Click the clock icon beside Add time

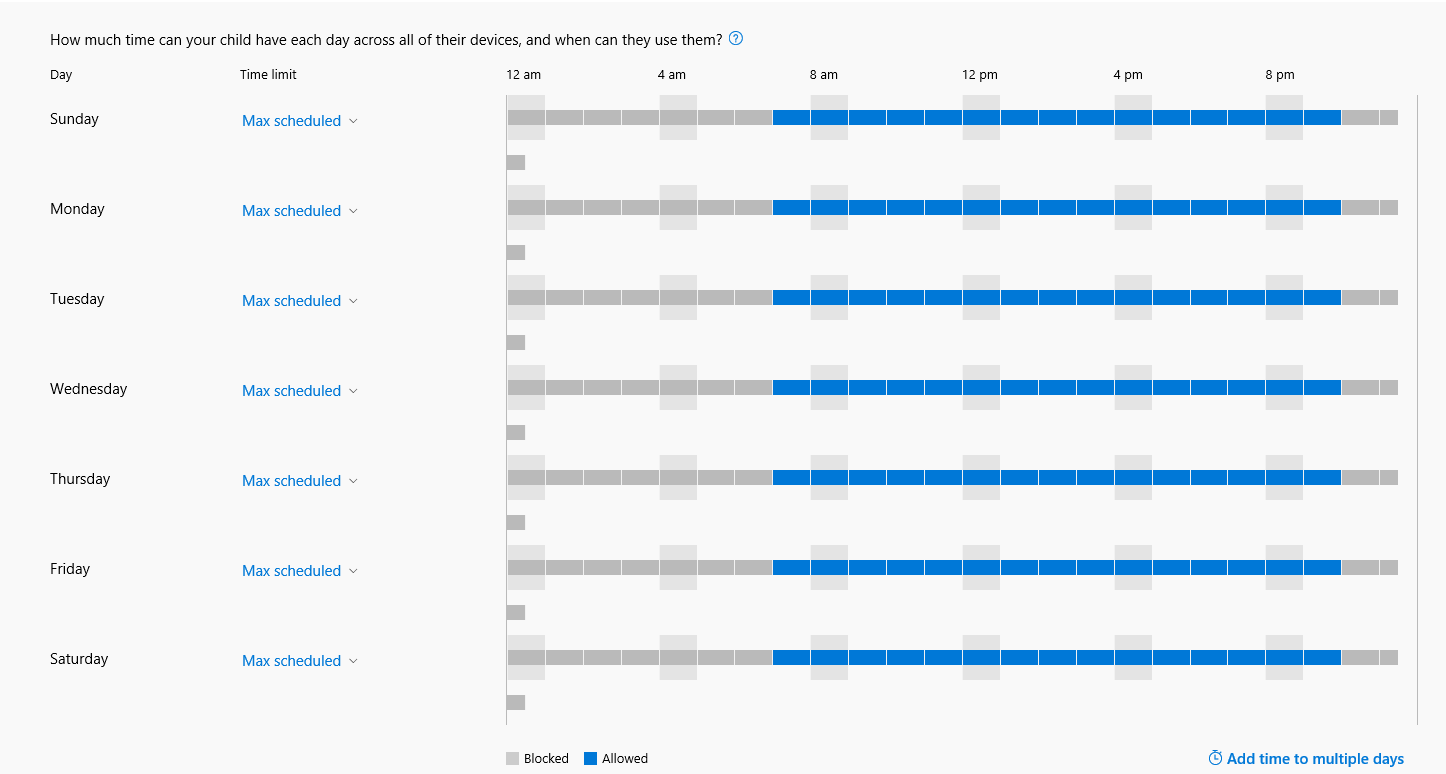point(1214,758)
